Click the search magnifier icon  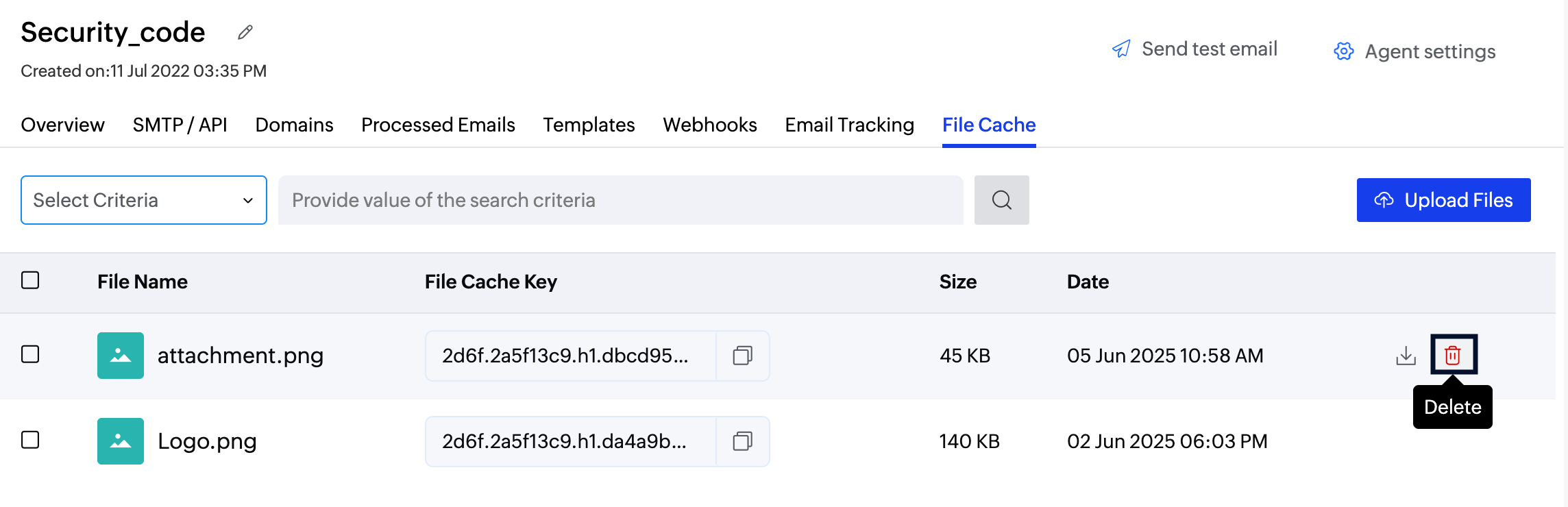point(1001,200)
